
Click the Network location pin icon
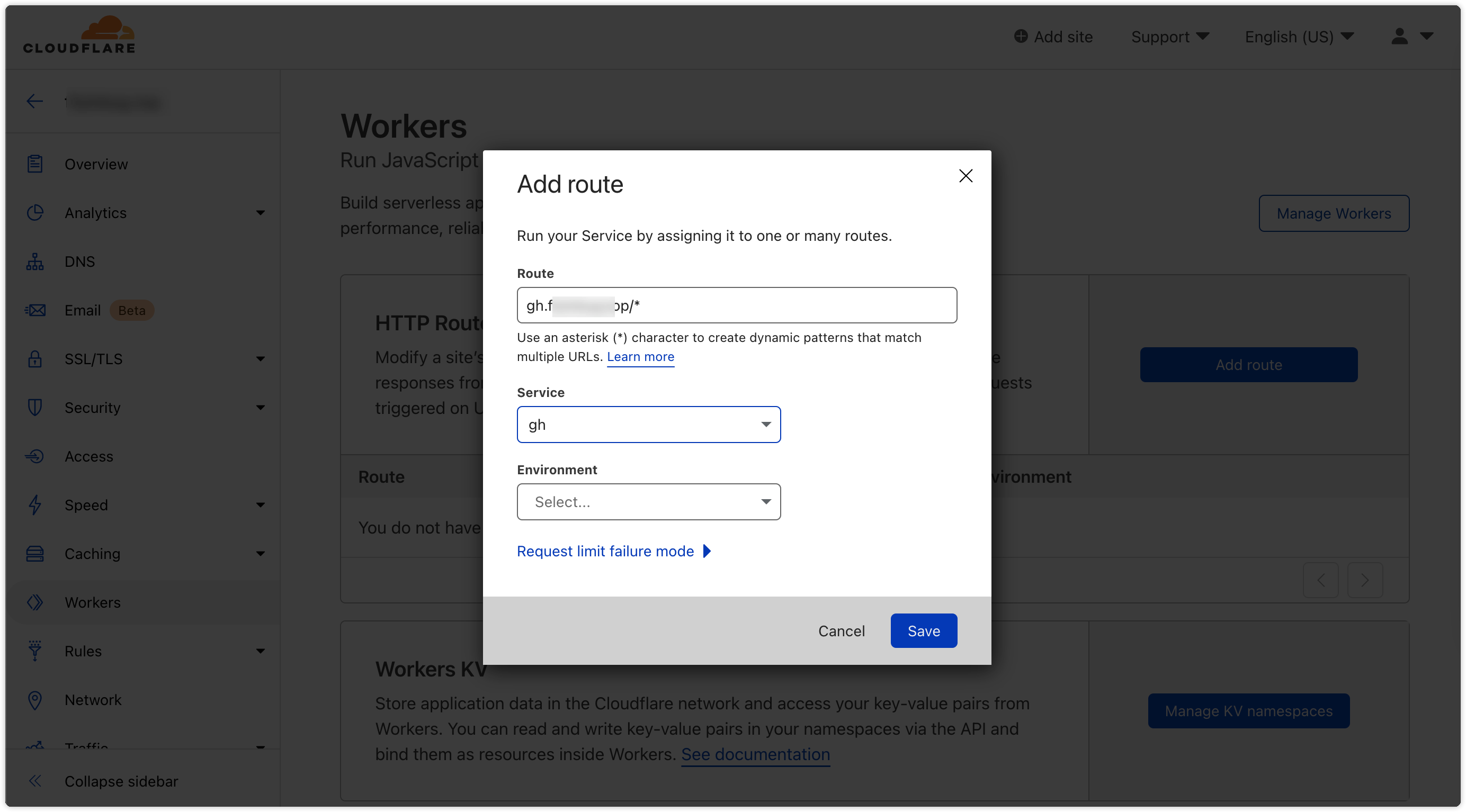coord(35,700)
